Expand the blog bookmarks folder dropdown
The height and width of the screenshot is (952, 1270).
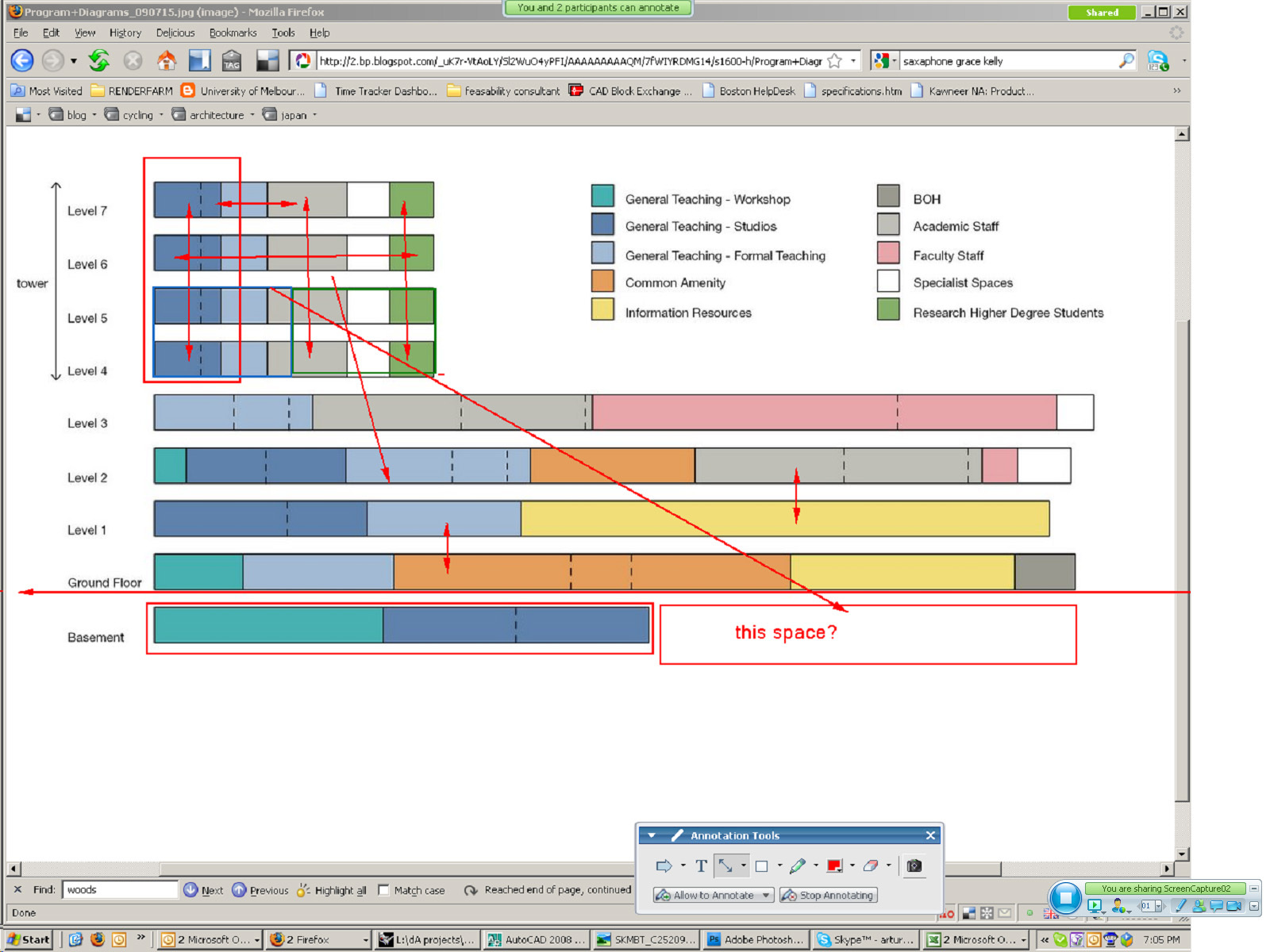(94, 115)
